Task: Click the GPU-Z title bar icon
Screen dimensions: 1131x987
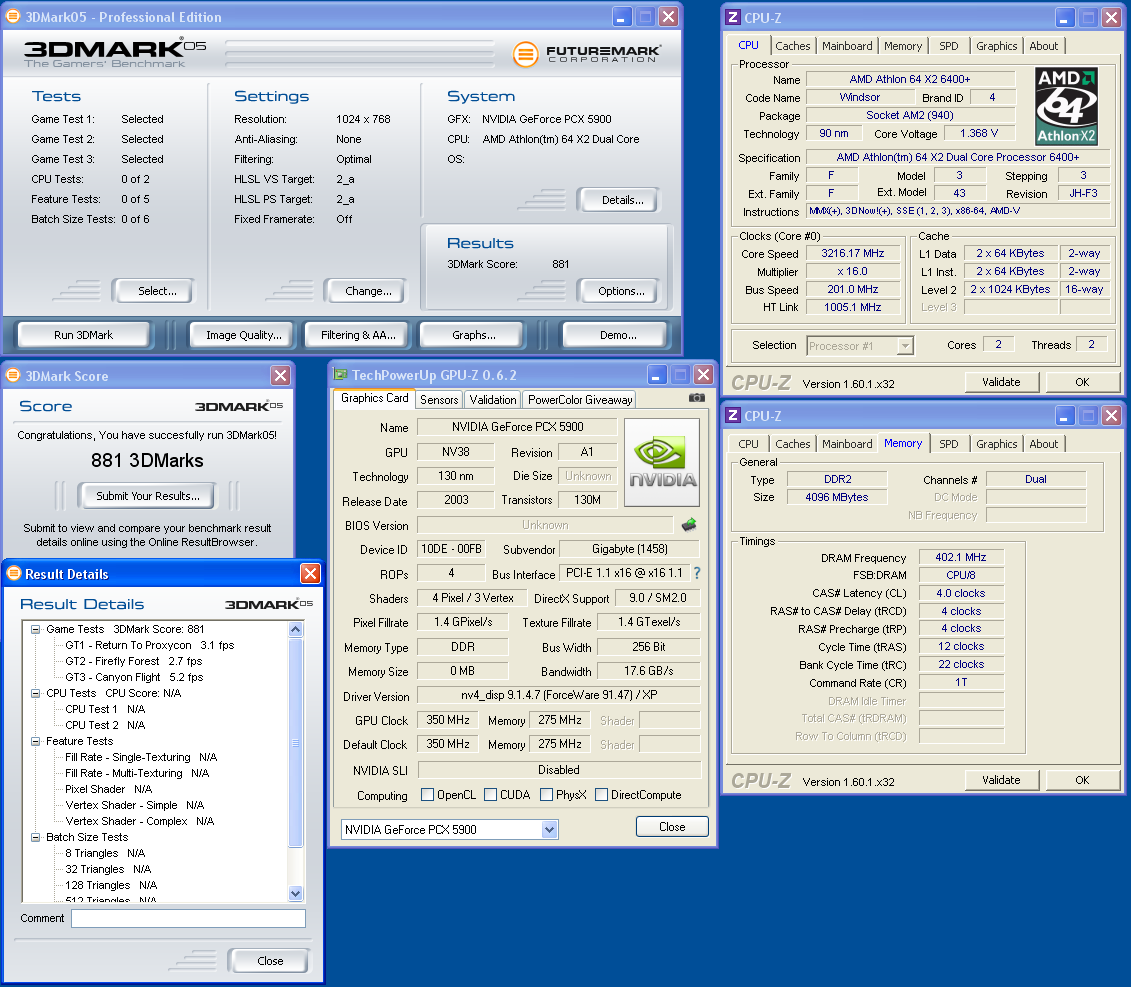Action: [341, 375]
